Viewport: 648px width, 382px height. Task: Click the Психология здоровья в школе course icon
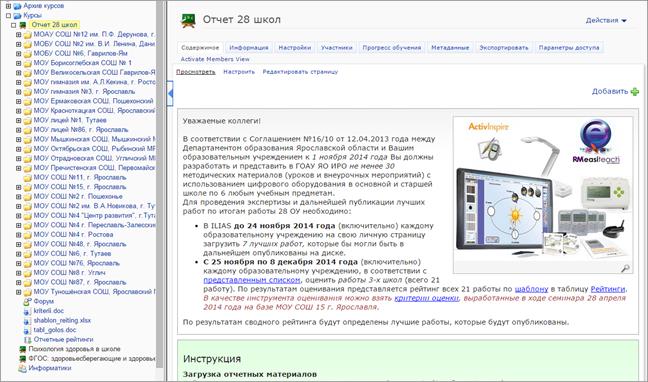(23, 349)
